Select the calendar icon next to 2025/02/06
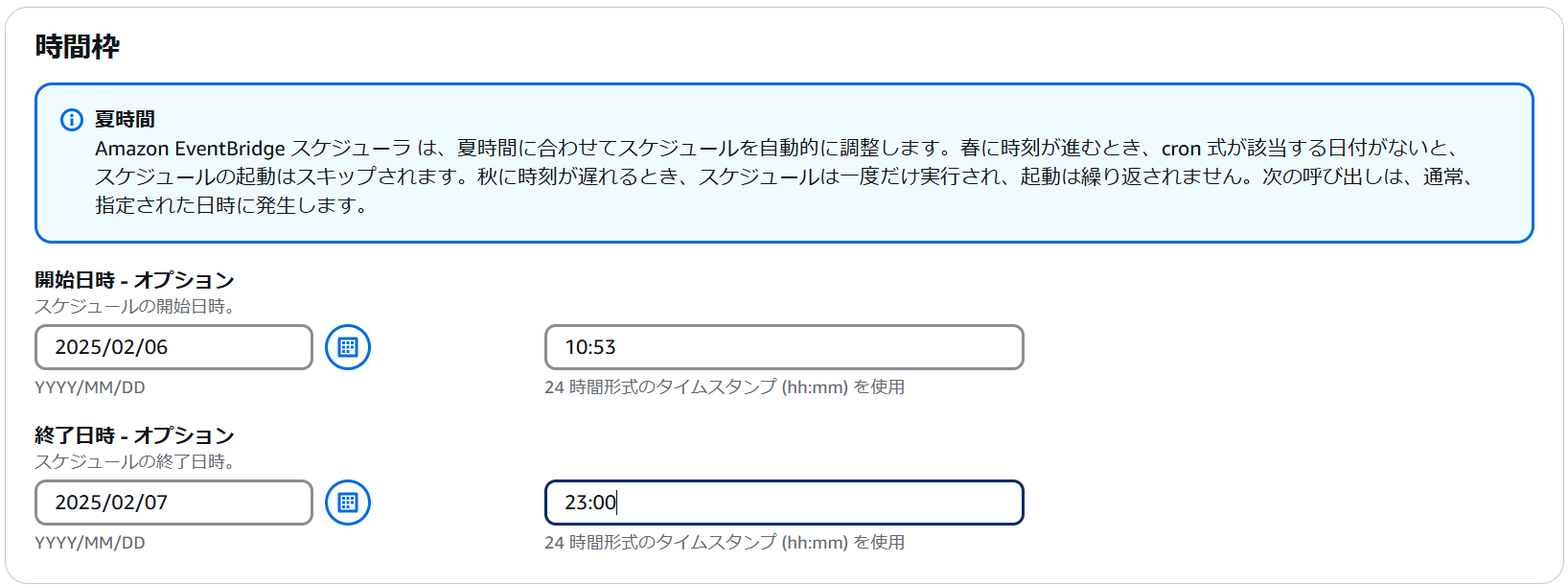The image size is (1568, 585). (x=346, y=347)
